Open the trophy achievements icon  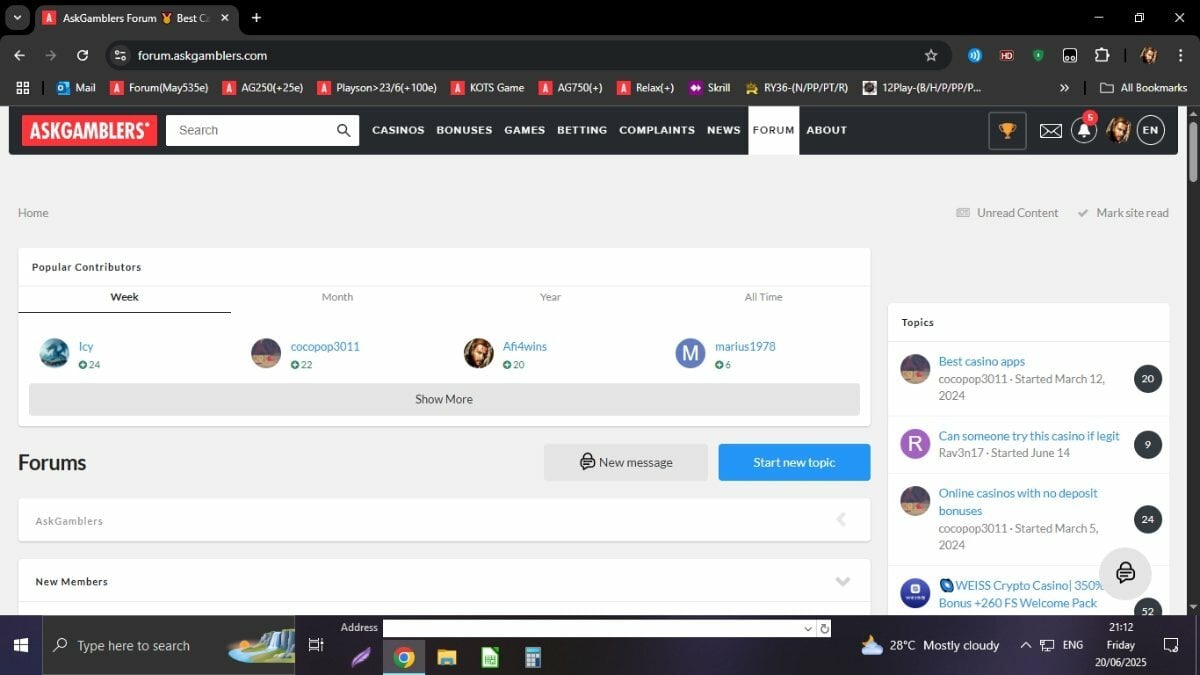coord(1007,130)
